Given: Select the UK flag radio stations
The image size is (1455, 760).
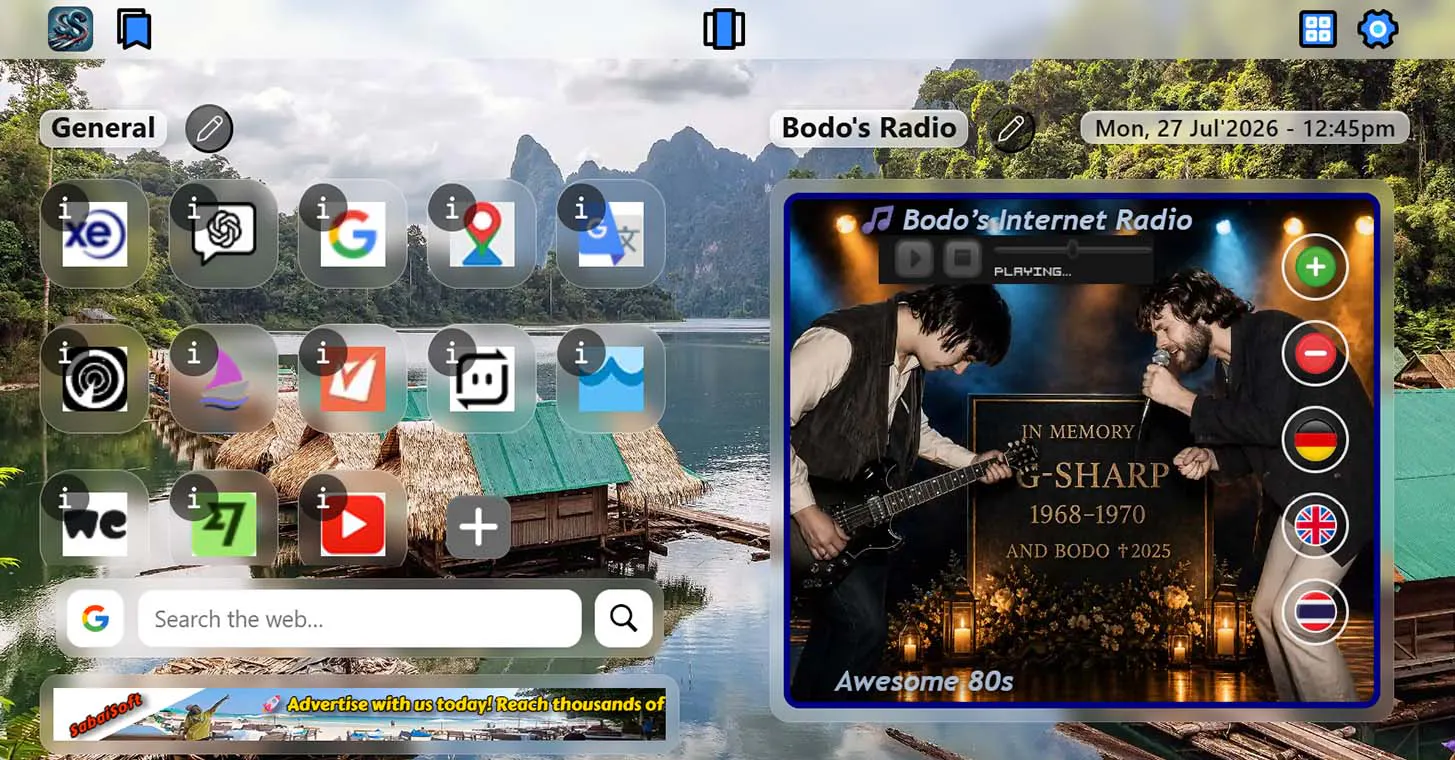Looking at the screenshot, I should tap(1316, 526).
